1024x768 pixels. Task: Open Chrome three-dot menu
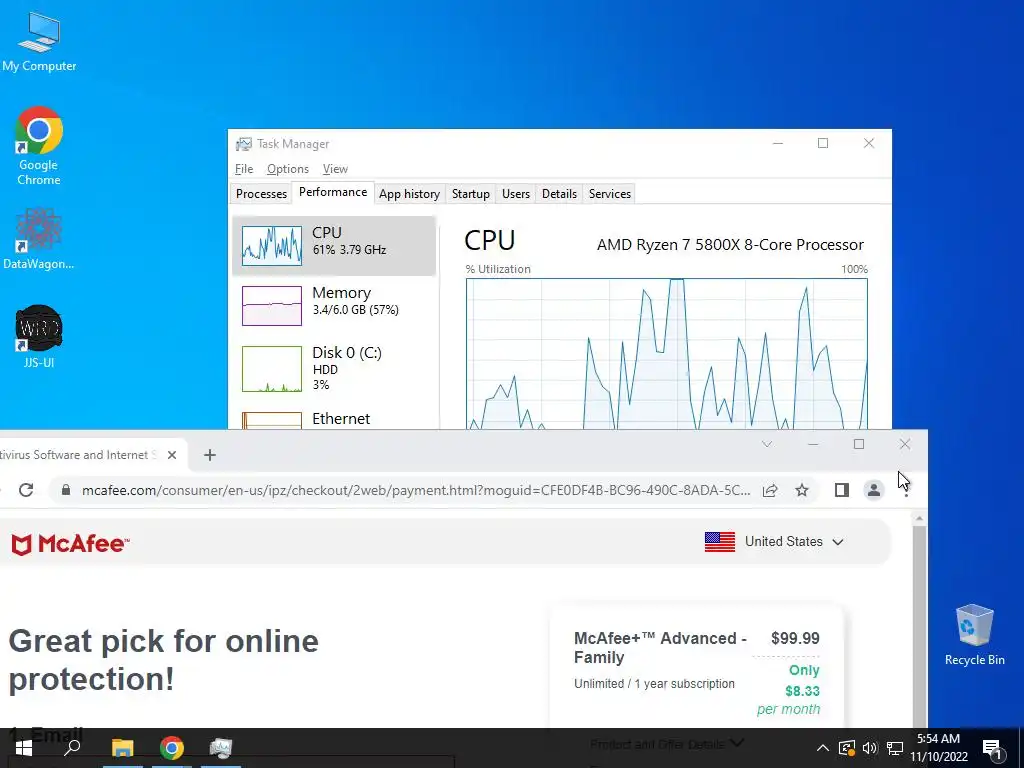tap(906, 490)
